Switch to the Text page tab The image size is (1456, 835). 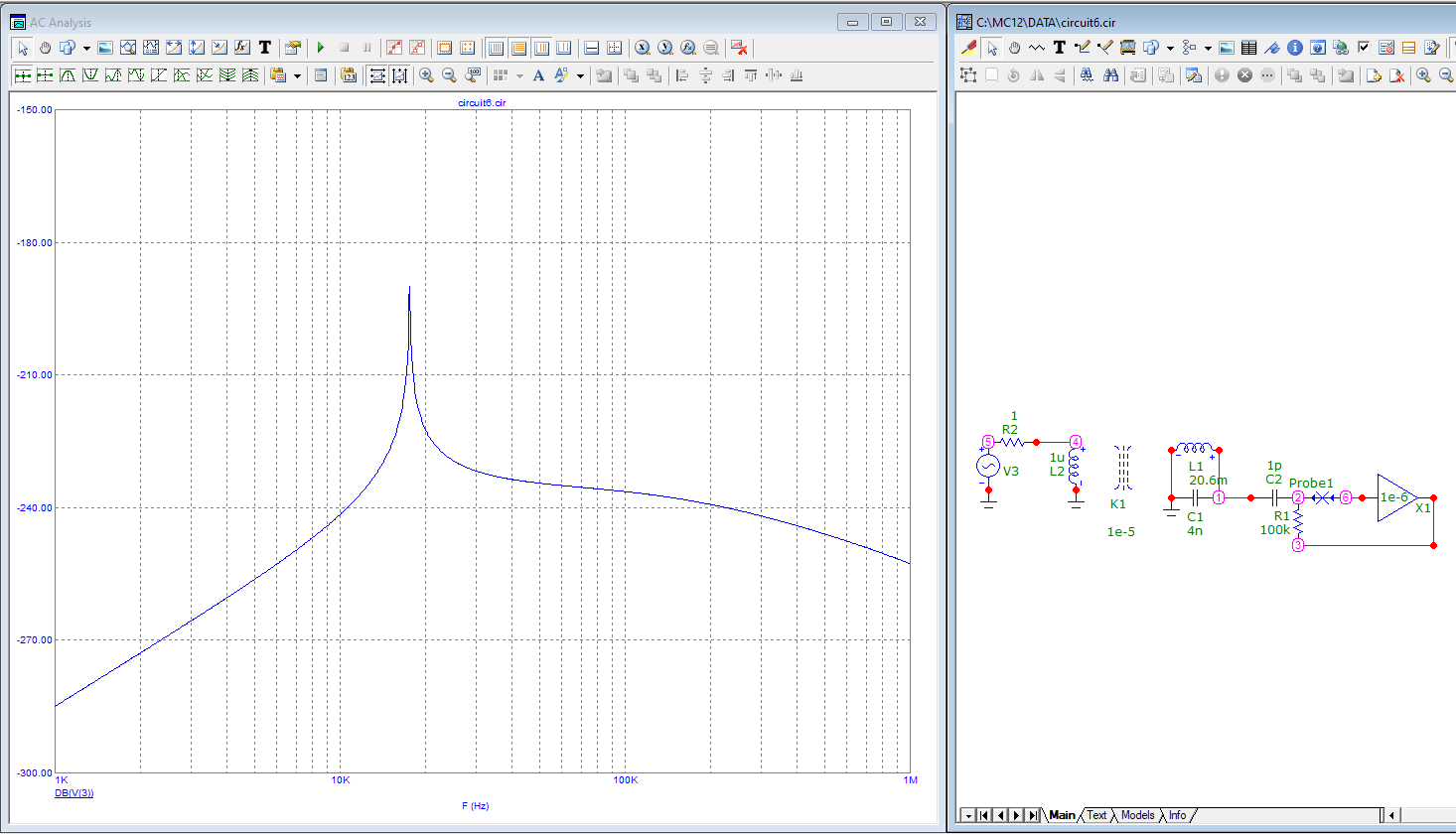[x=1096, y=815]
